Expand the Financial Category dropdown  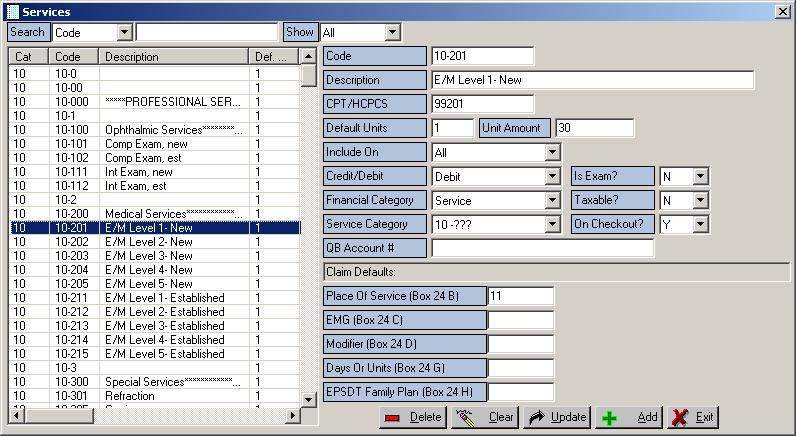(x=552, y=201)
